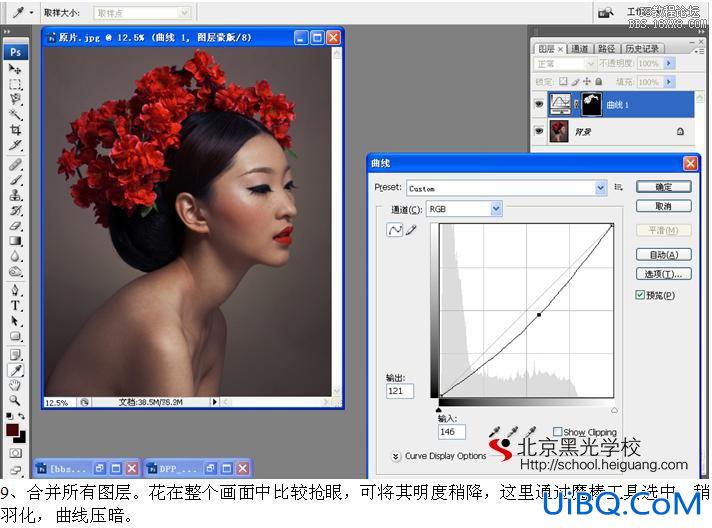Toggle Quick Mask mode
This screenshot has width=712, height=528.
pos(15,453)
